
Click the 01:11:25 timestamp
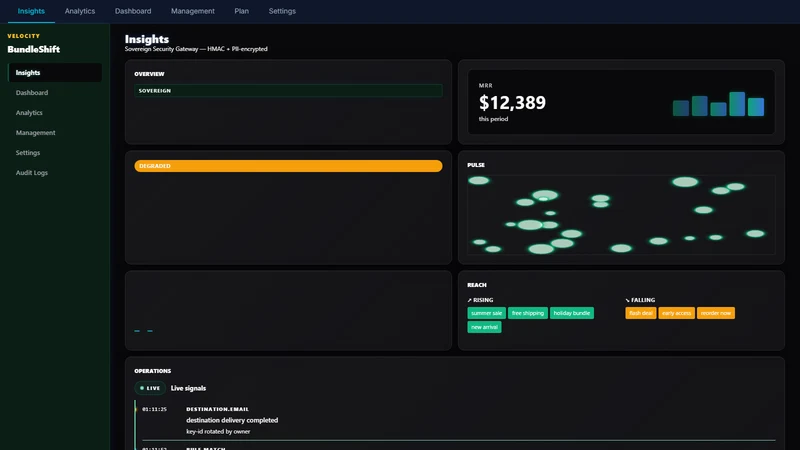(155, 409)
